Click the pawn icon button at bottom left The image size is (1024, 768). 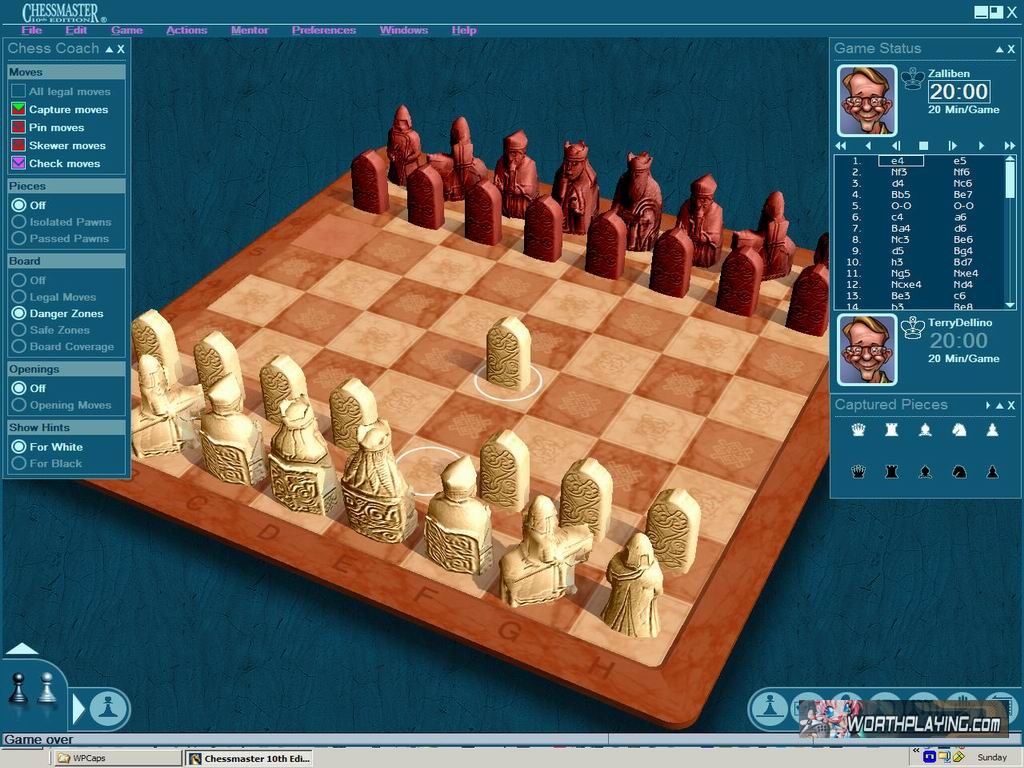coord(108,708)
